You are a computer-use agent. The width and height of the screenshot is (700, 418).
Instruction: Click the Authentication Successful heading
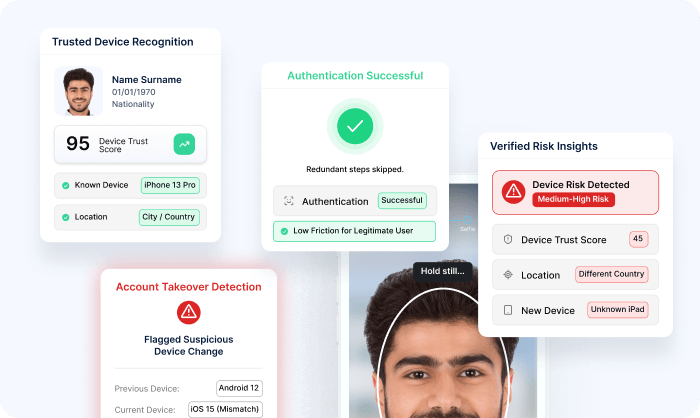(x=355, y=76)
